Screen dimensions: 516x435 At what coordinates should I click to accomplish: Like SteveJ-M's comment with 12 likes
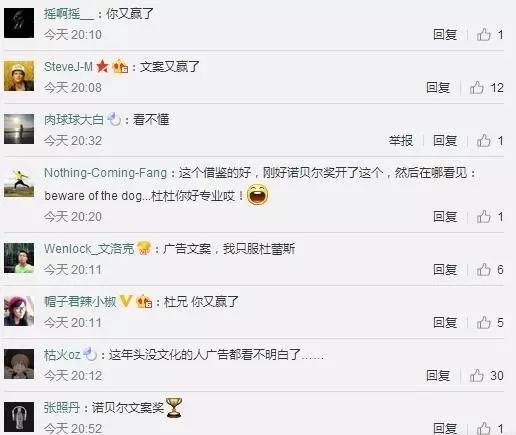click(x=477, y=88)
